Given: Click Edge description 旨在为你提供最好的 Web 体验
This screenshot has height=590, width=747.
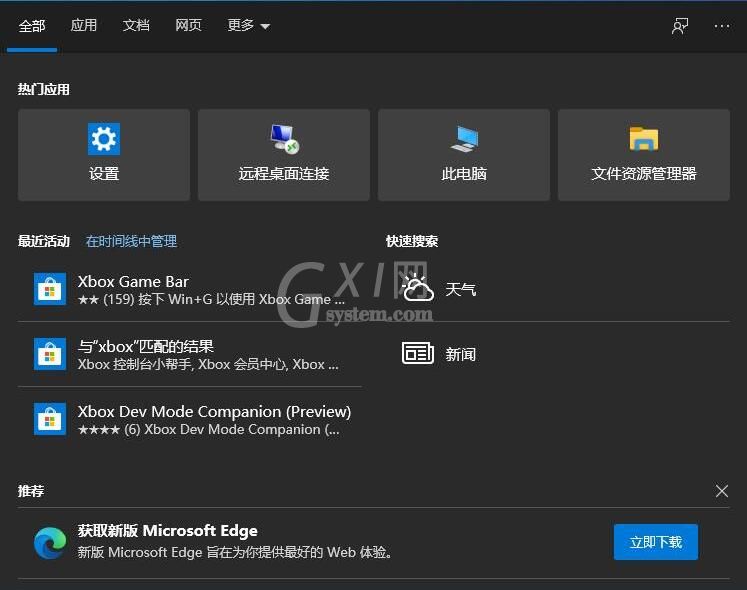Looking at the screenshot, I should coord(235,552).
